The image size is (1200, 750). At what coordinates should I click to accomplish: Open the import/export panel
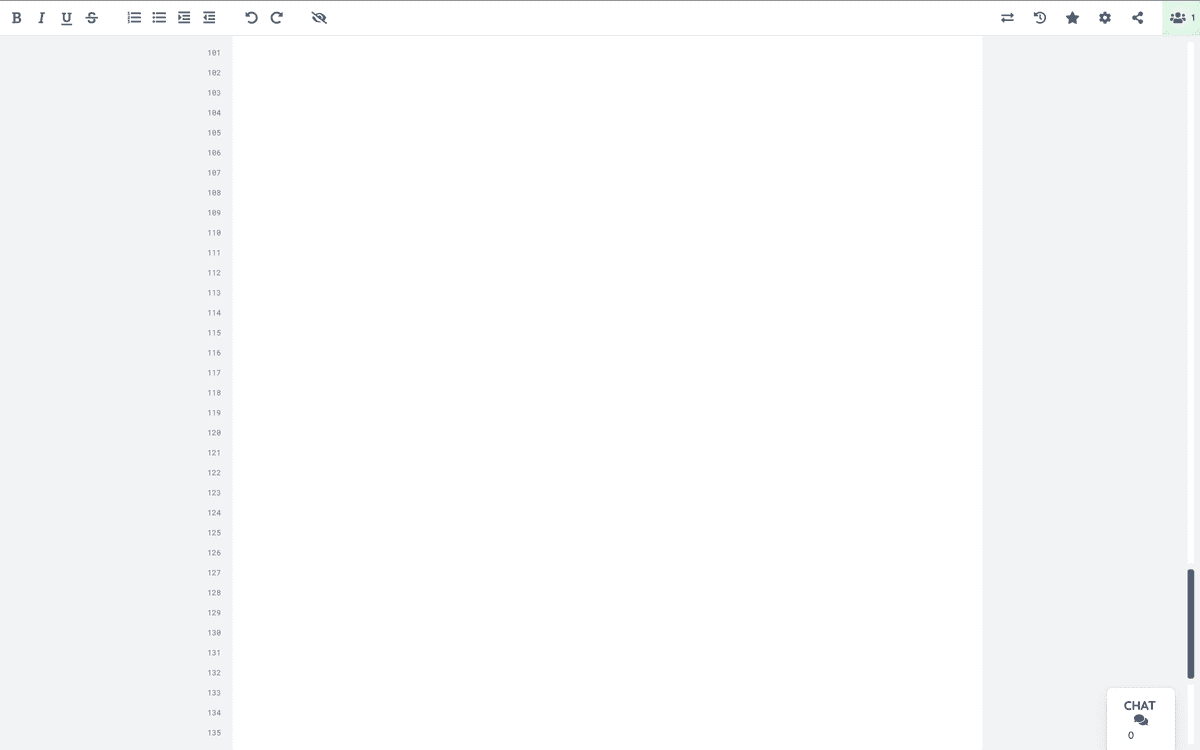(1007, 17)
